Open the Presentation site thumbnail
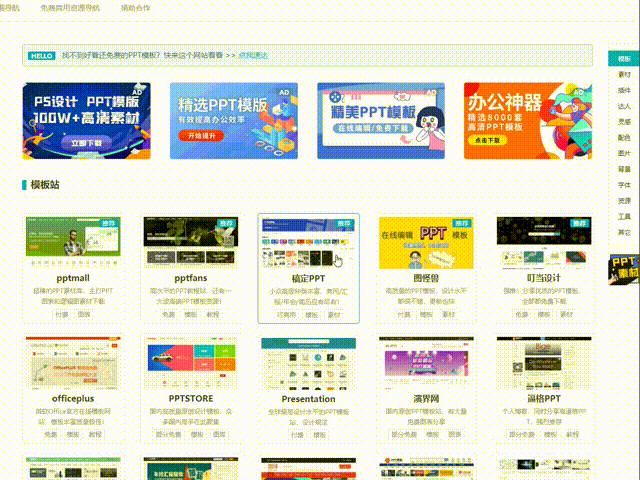 [309, 363]
